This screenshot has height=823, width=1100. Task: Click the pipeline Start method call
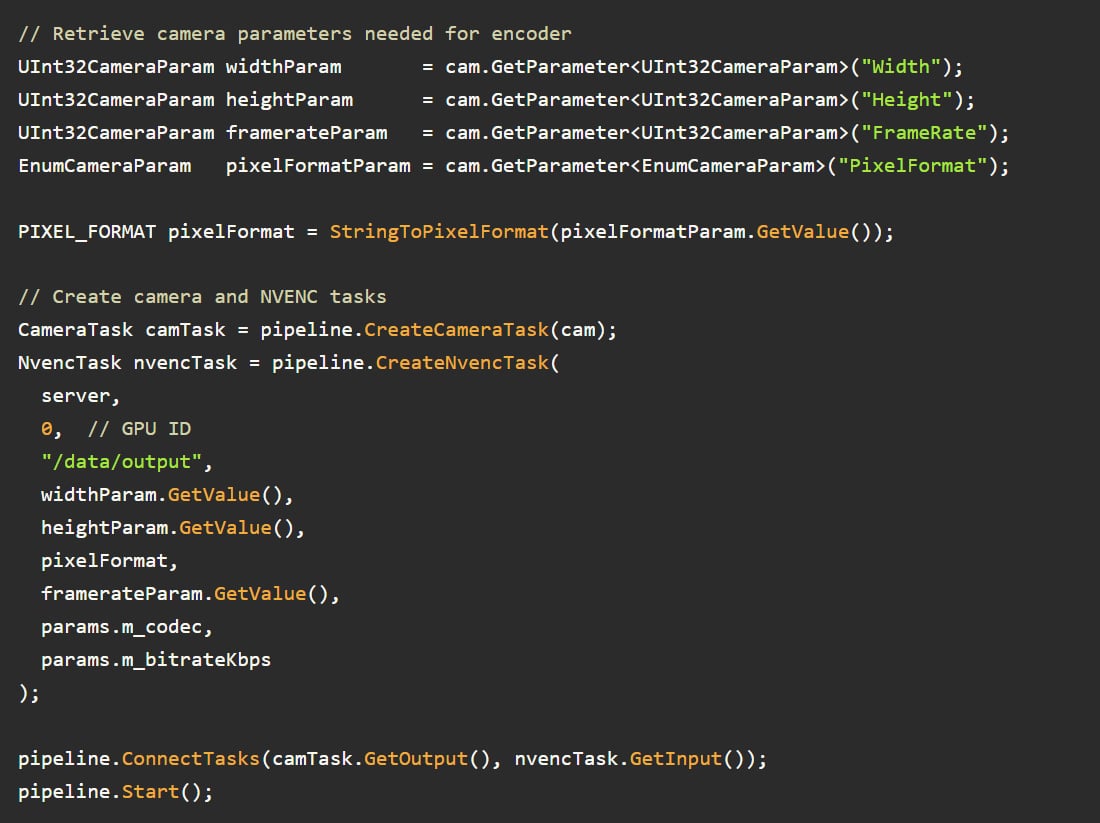150,792
